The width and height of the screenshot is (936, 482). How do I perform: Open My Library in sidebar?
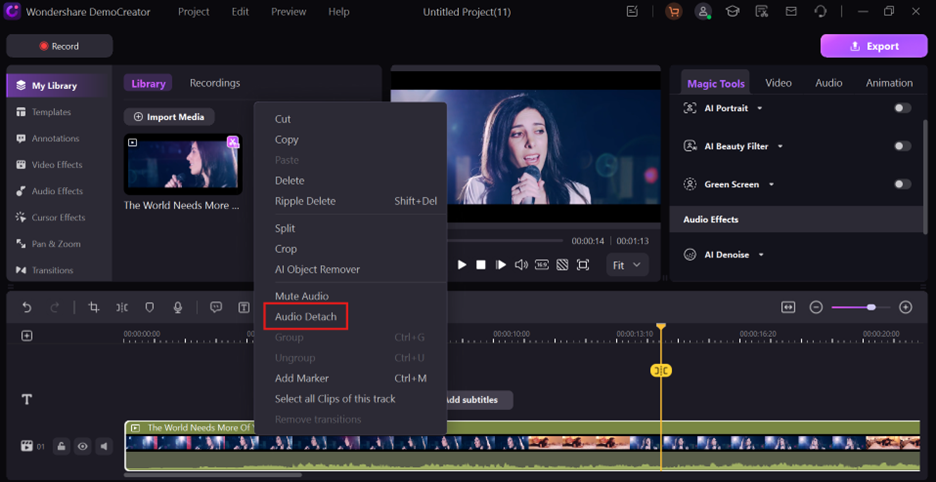coord(59,85)
